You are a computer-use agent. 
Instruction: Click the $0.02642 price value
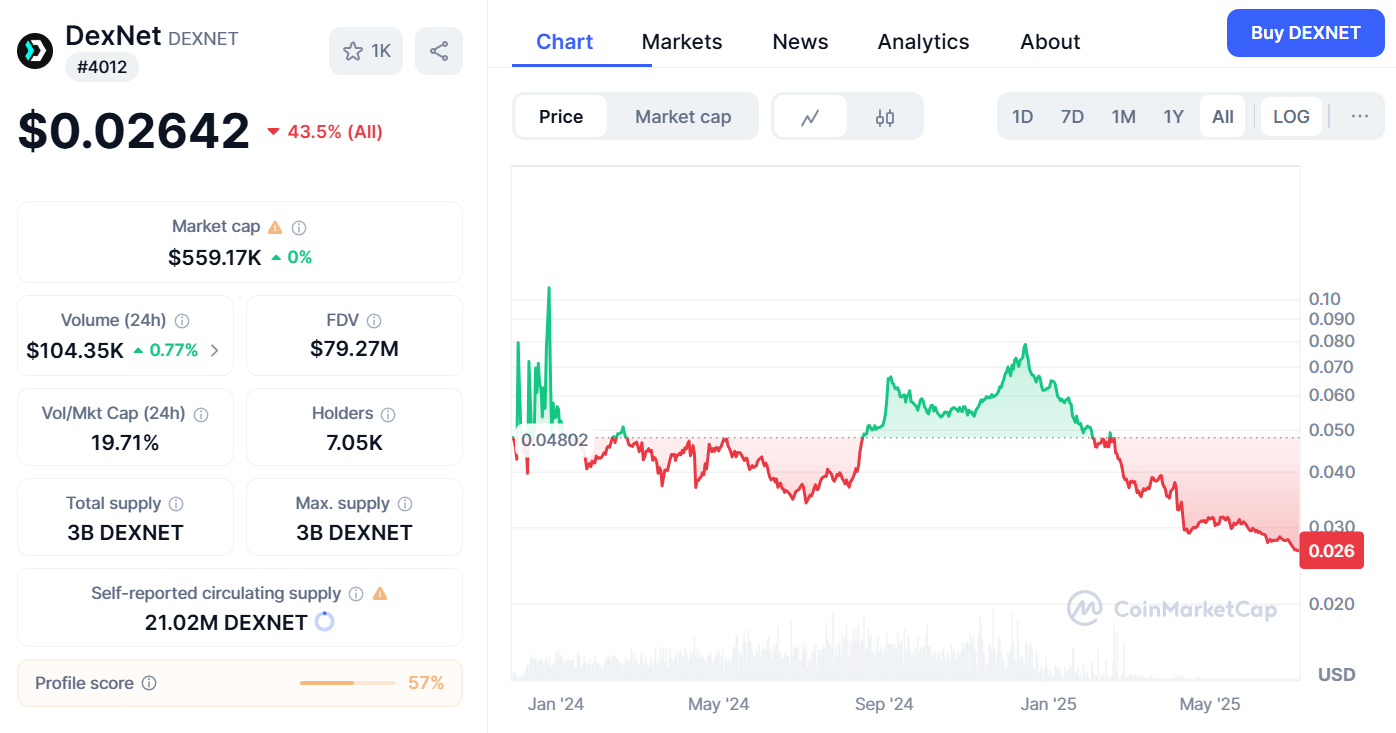pos(133,131)
